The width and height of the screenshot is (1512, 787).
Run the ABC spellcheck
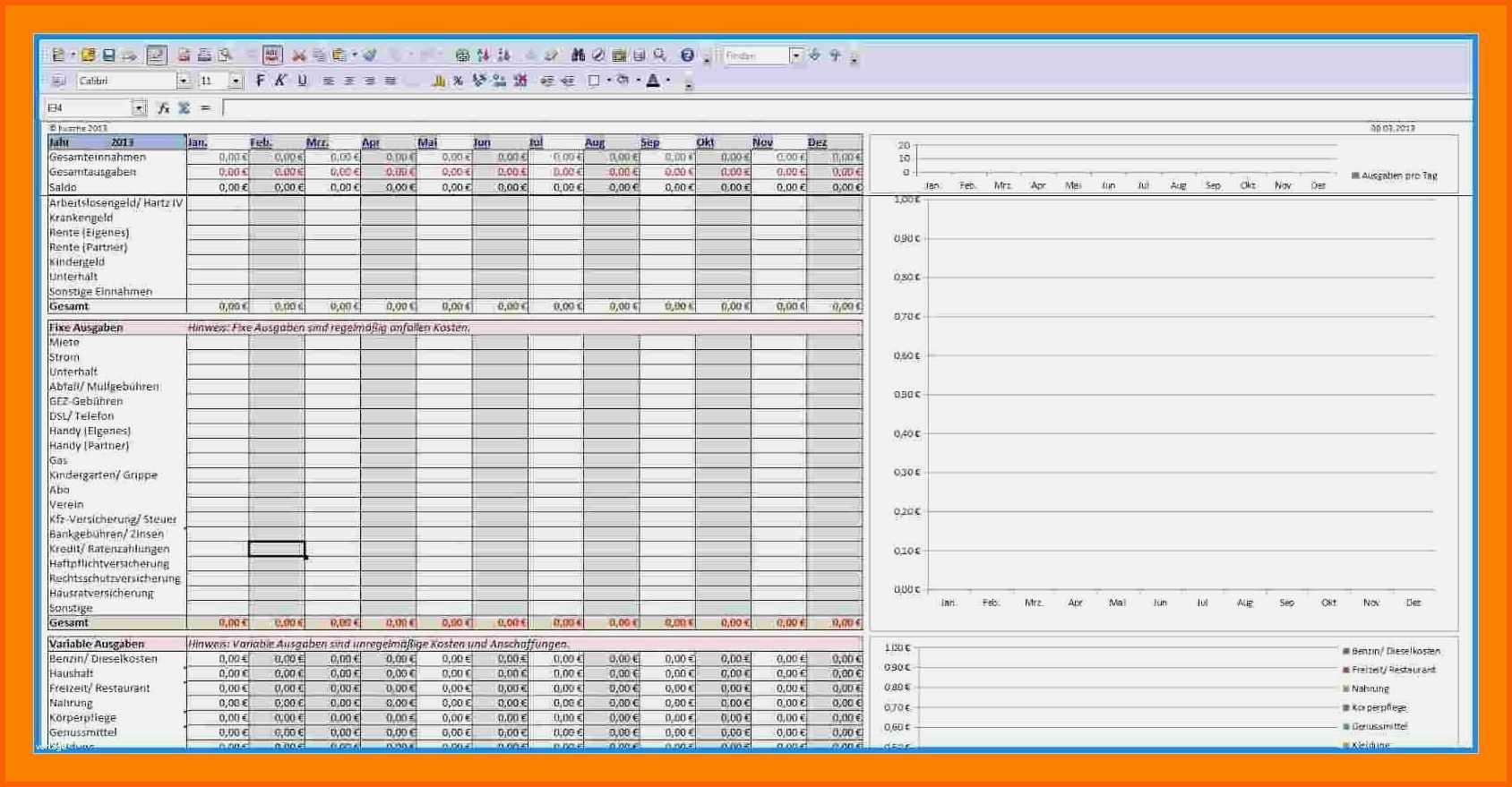(x=272, y=56)
